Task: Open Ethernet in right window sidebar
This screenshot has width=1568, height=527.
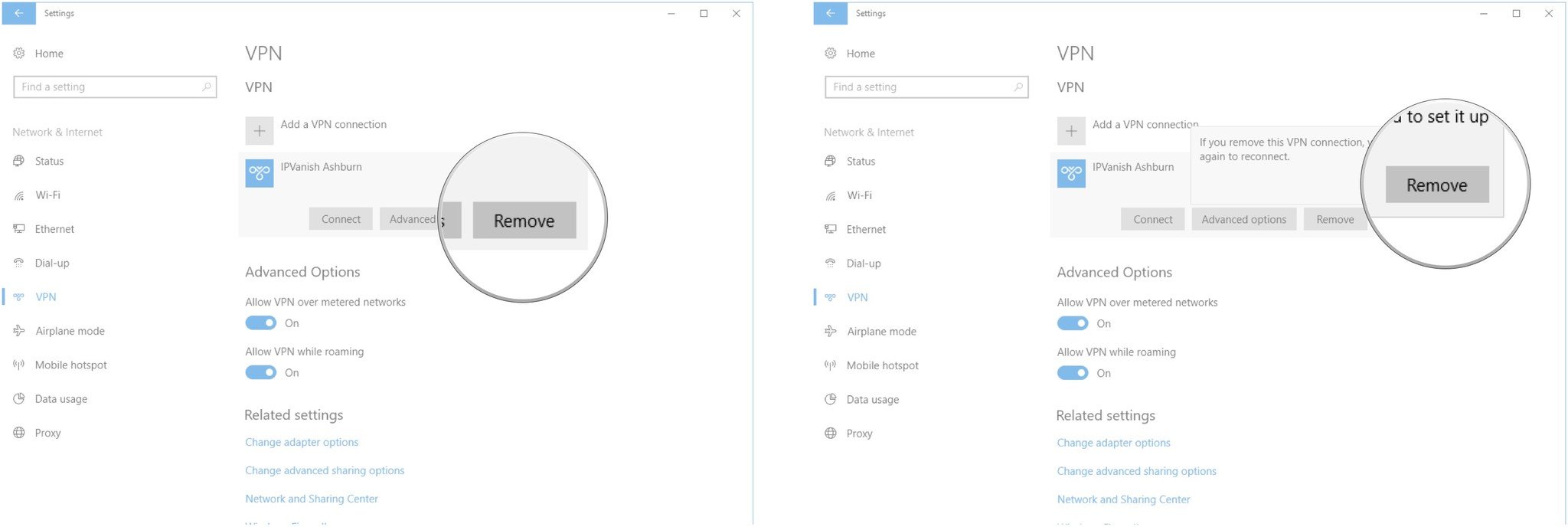Action: click(855, 229)
